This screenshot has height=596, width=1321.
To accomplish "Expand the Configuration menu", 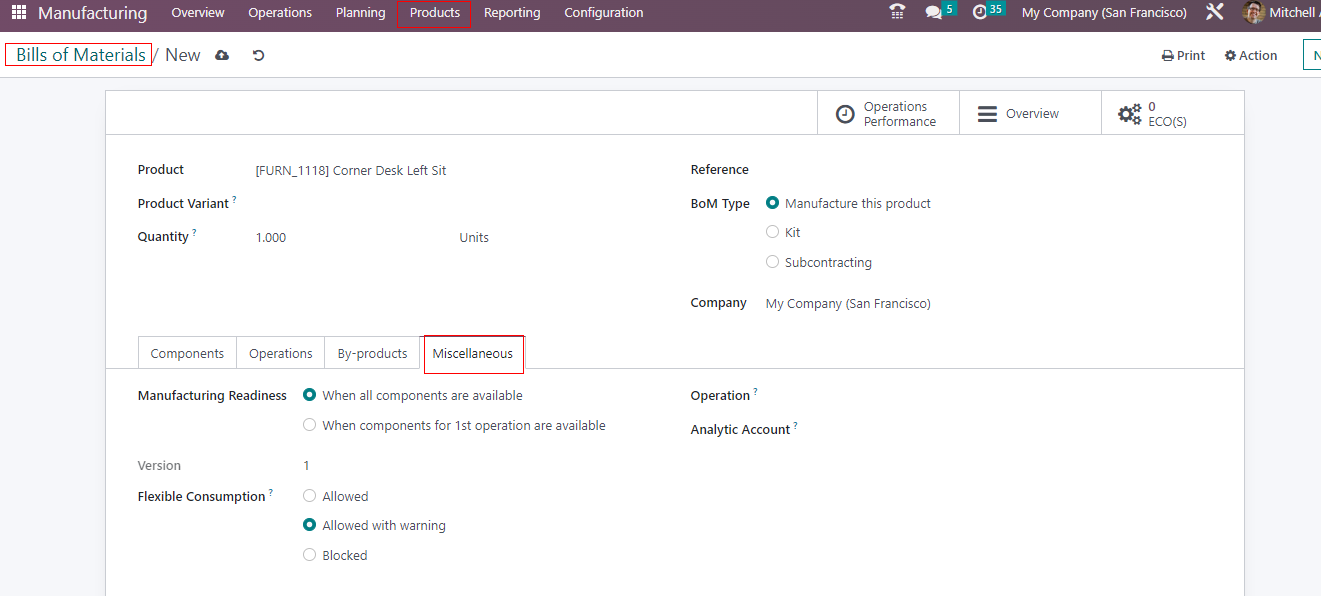I will [603, 13].
